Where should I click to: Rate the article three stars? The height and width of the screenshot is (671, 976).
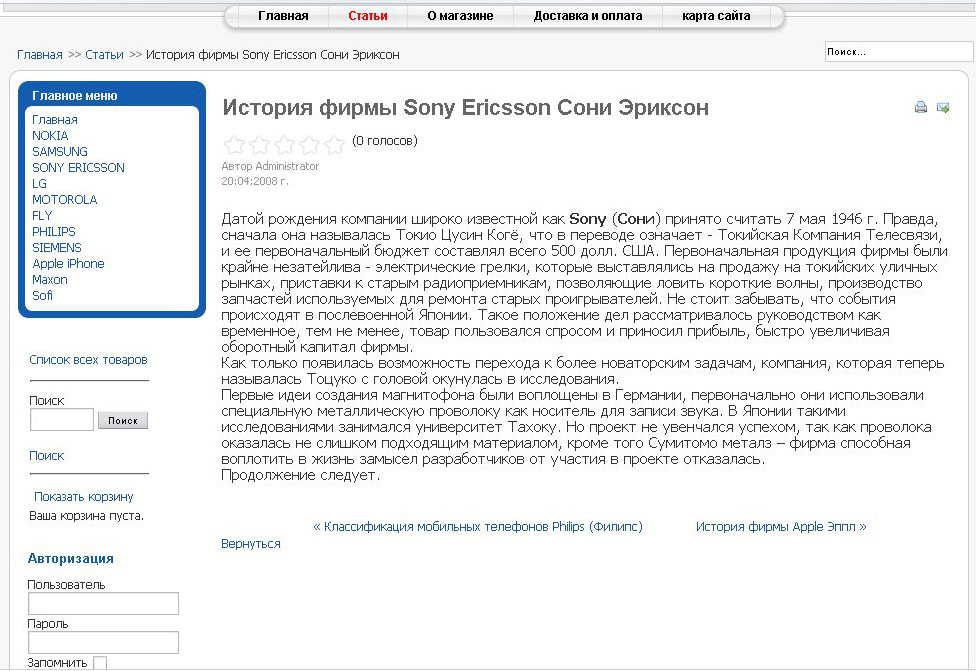pyautogui.click(x=284, y=145)
